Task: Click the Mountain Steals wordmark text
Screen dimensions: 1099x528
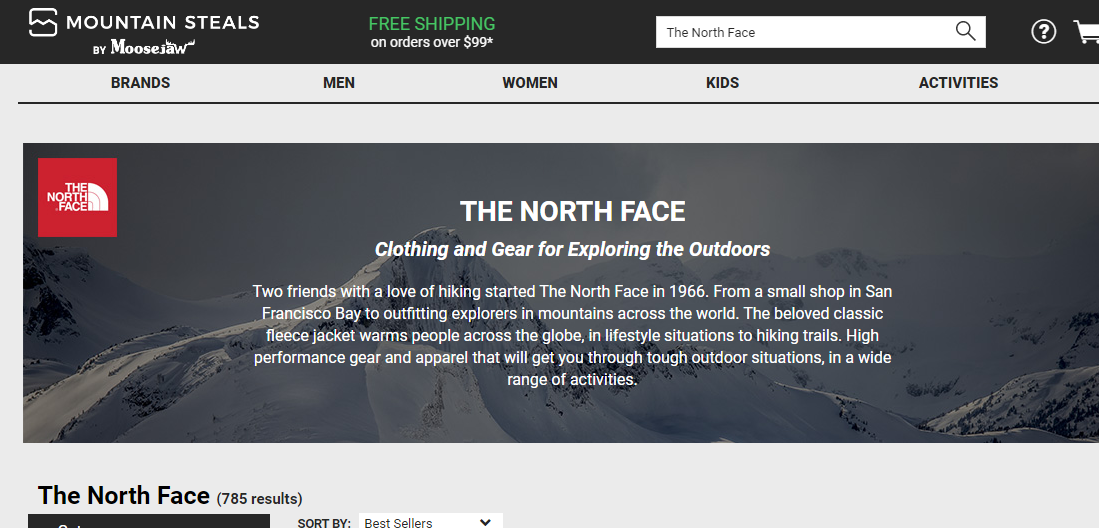Action: click(162, 22)
